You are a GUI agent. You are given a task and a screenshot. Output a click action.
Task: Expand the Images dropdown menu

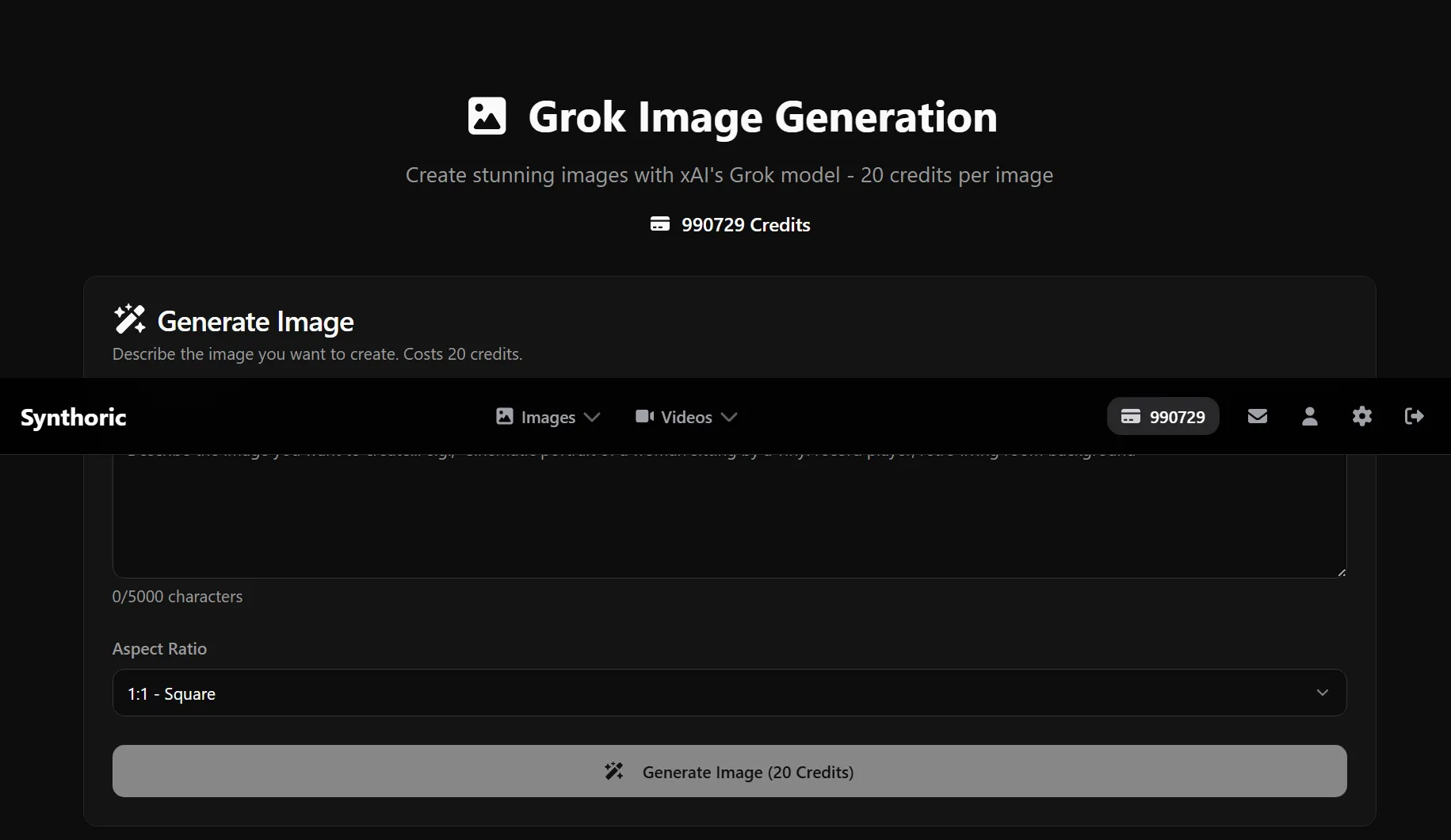[548, 417]
